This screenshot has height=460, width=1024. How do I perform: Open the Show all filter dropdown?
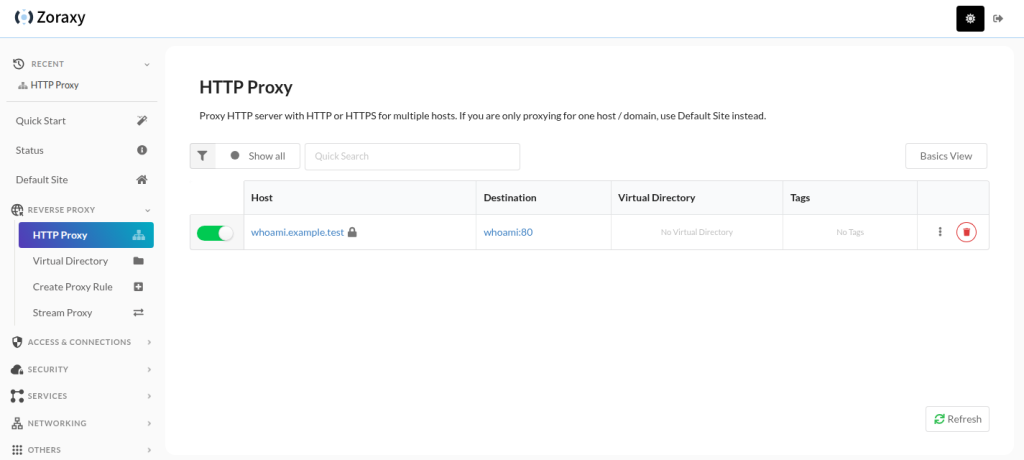click(258, 156)
